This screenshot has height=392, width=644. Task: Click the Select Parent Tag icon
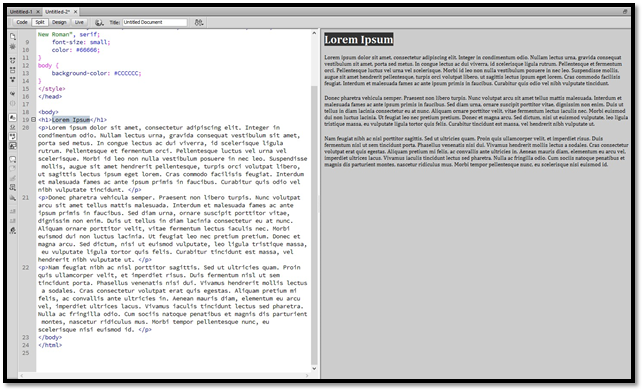(x=13, y=94)
